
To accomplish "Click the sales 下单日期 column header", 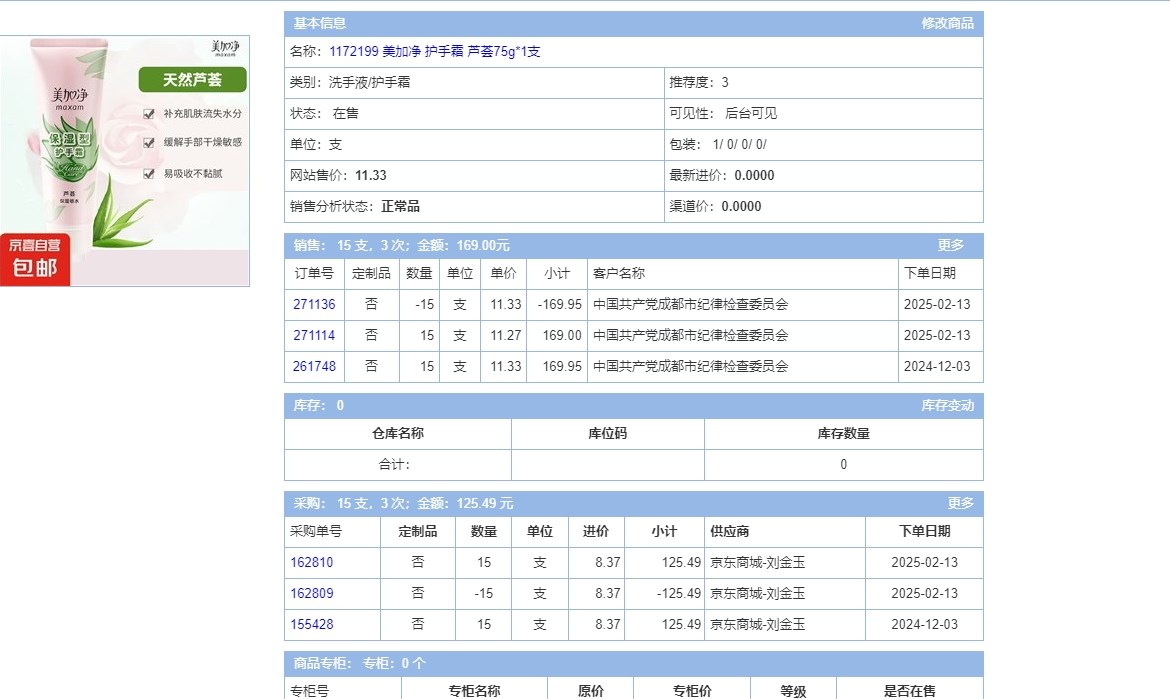I will pos(941,274).
